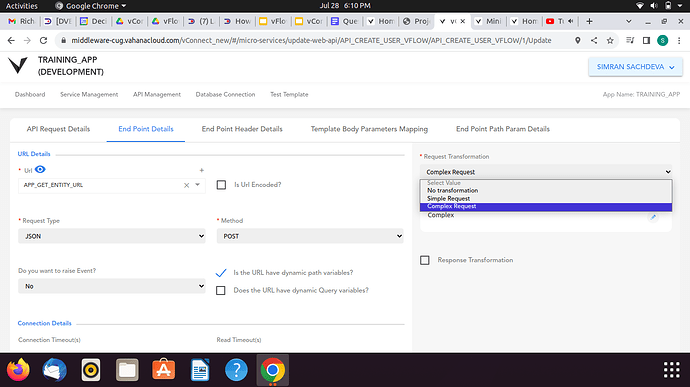Close the active browser tab

click(x=463, y=21)
